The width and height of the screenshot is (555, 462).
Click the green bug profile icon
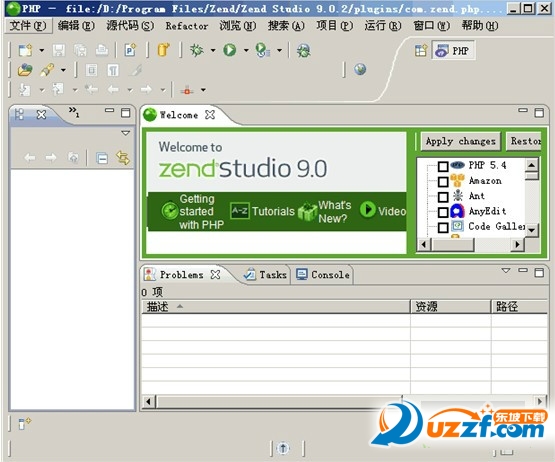tap(304, 51)
